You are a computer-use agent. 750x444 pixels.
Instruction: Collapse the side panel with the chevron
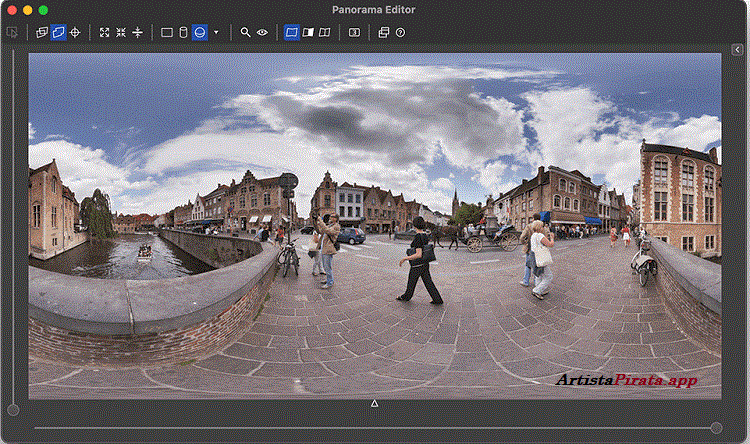click(x=738, y=49)
